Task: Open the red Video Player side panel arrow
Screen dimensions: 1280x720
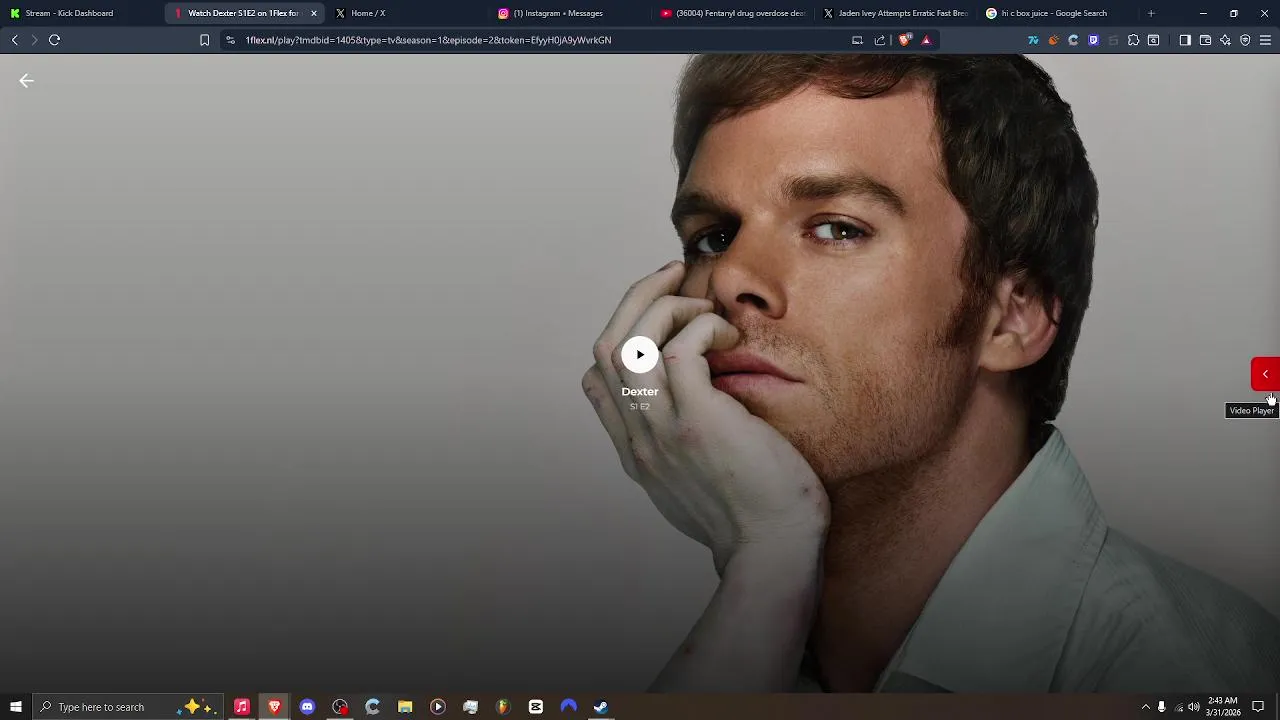Action: tap(1265, 374)
